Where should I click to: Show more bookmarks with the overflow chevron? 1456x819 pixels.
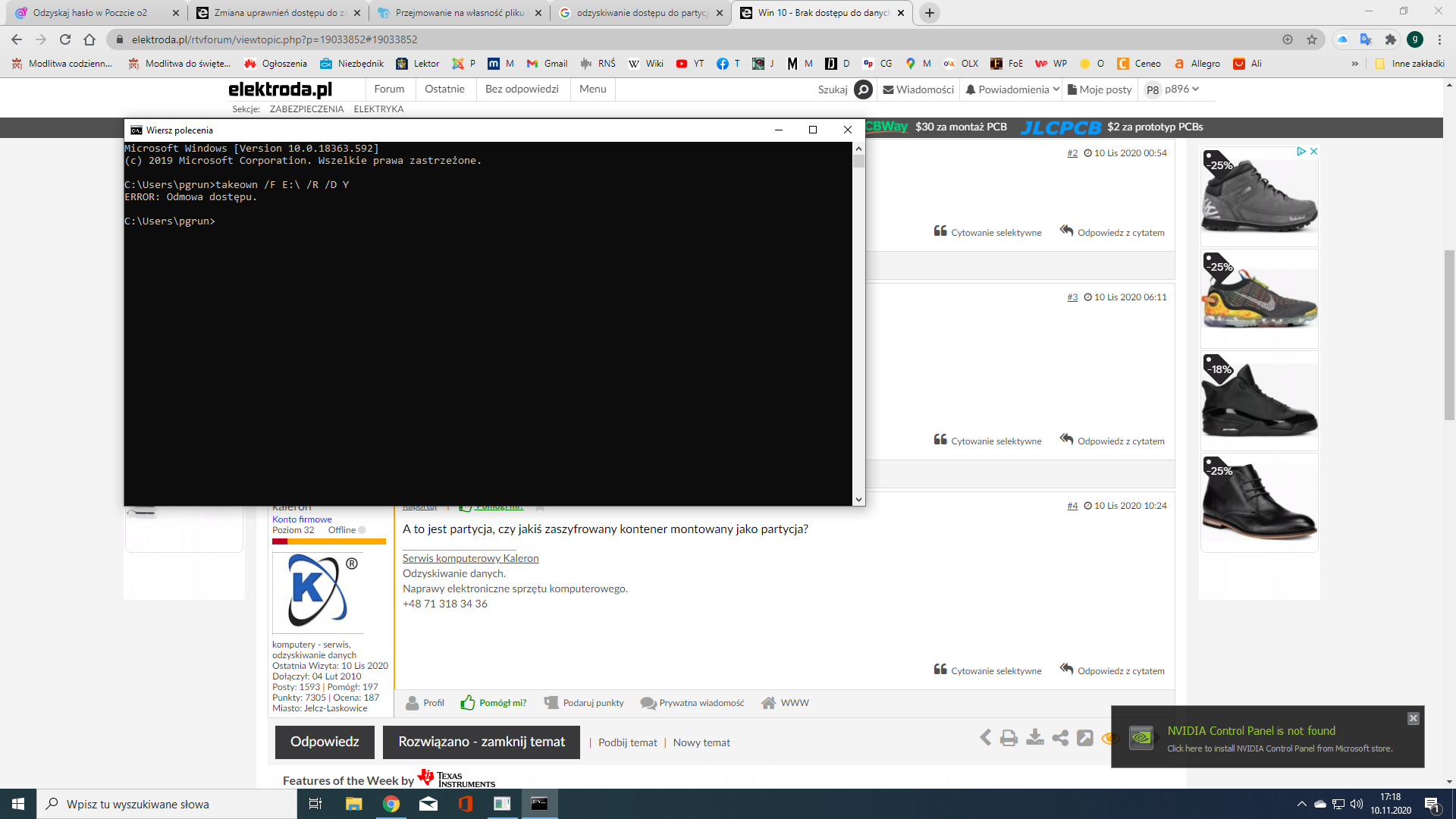tap(1355, 64)
